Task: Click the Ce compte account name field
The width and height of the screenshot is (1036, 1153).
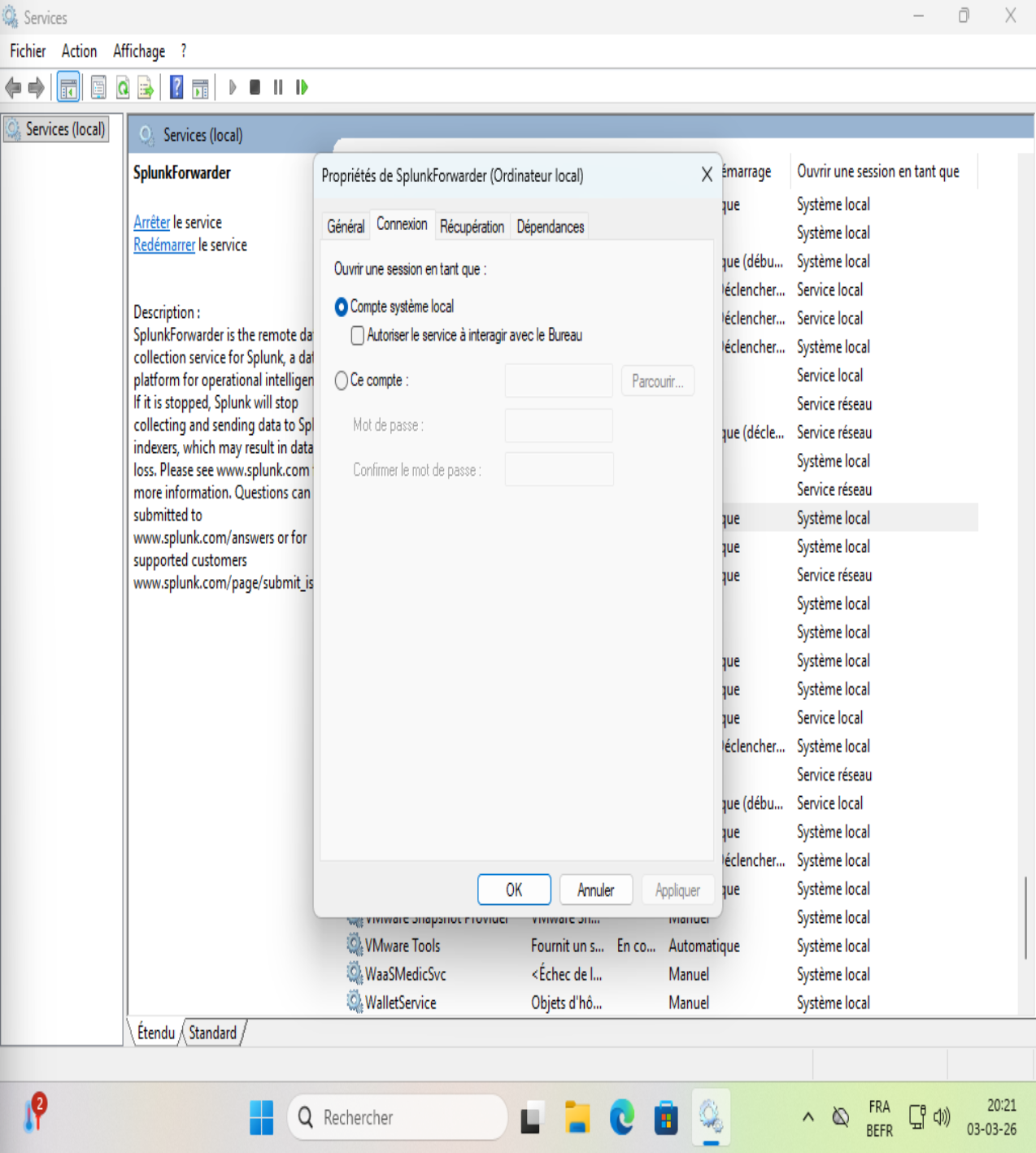Action: click(x=559, y=381)
